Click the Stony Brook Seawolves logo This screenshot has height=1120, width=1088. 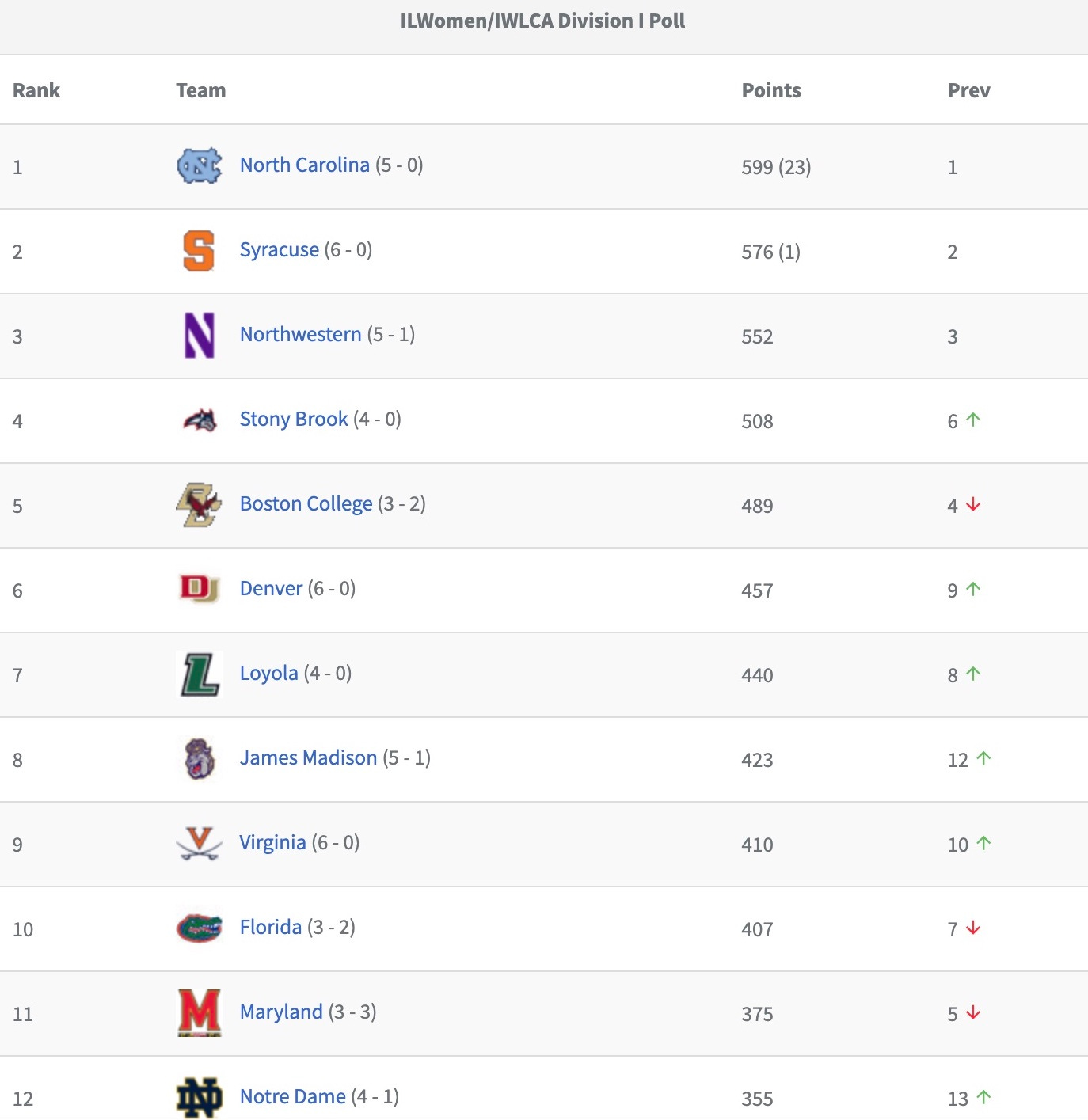[200, 420]
